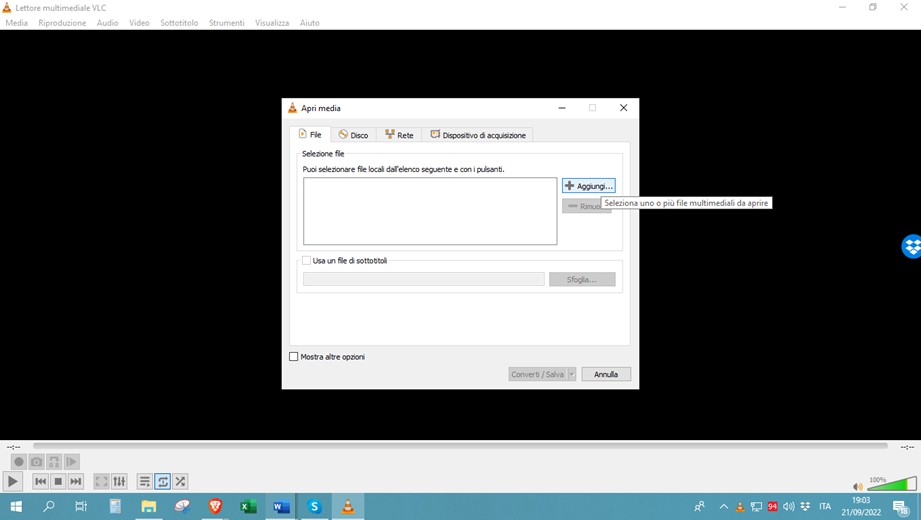This screenshot has width=921, height=520.
Task: Skip to the next media track
Action: click(76, 481)
